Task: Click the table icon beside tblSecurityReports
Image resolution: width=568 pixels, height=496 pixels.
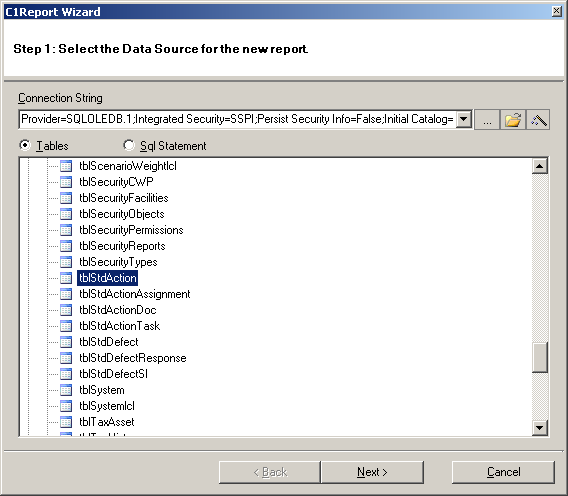Action: (x=66, y=246)
